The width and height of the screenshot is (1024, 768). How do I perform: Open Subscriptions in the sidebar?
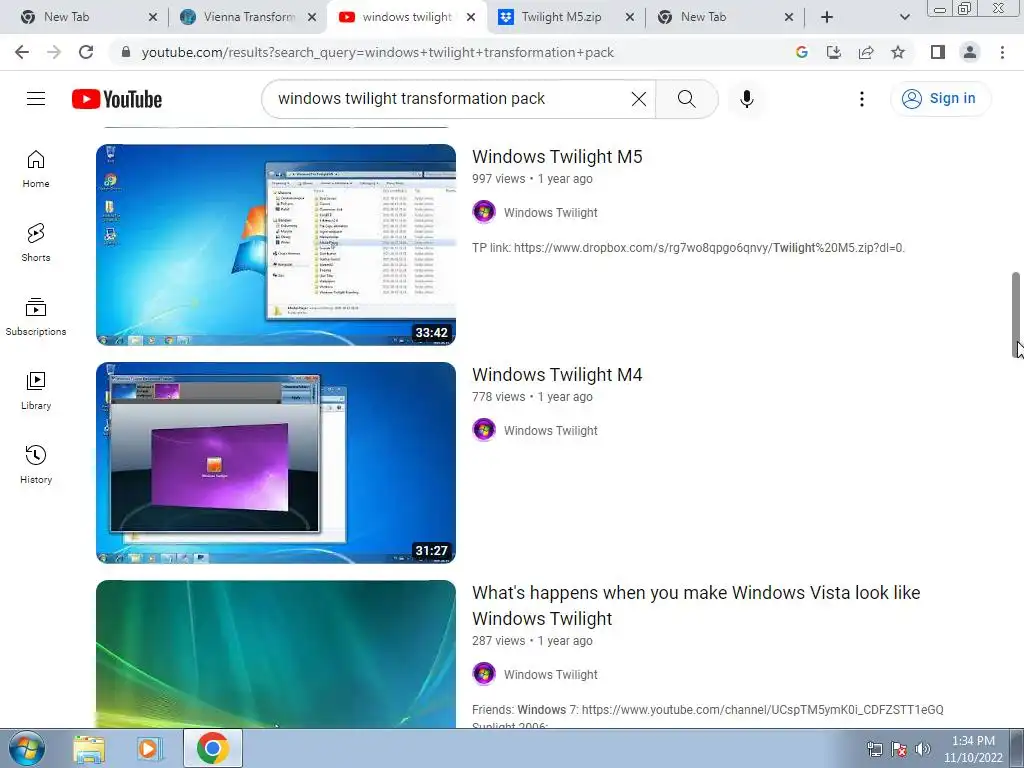[x=36, y=317]
